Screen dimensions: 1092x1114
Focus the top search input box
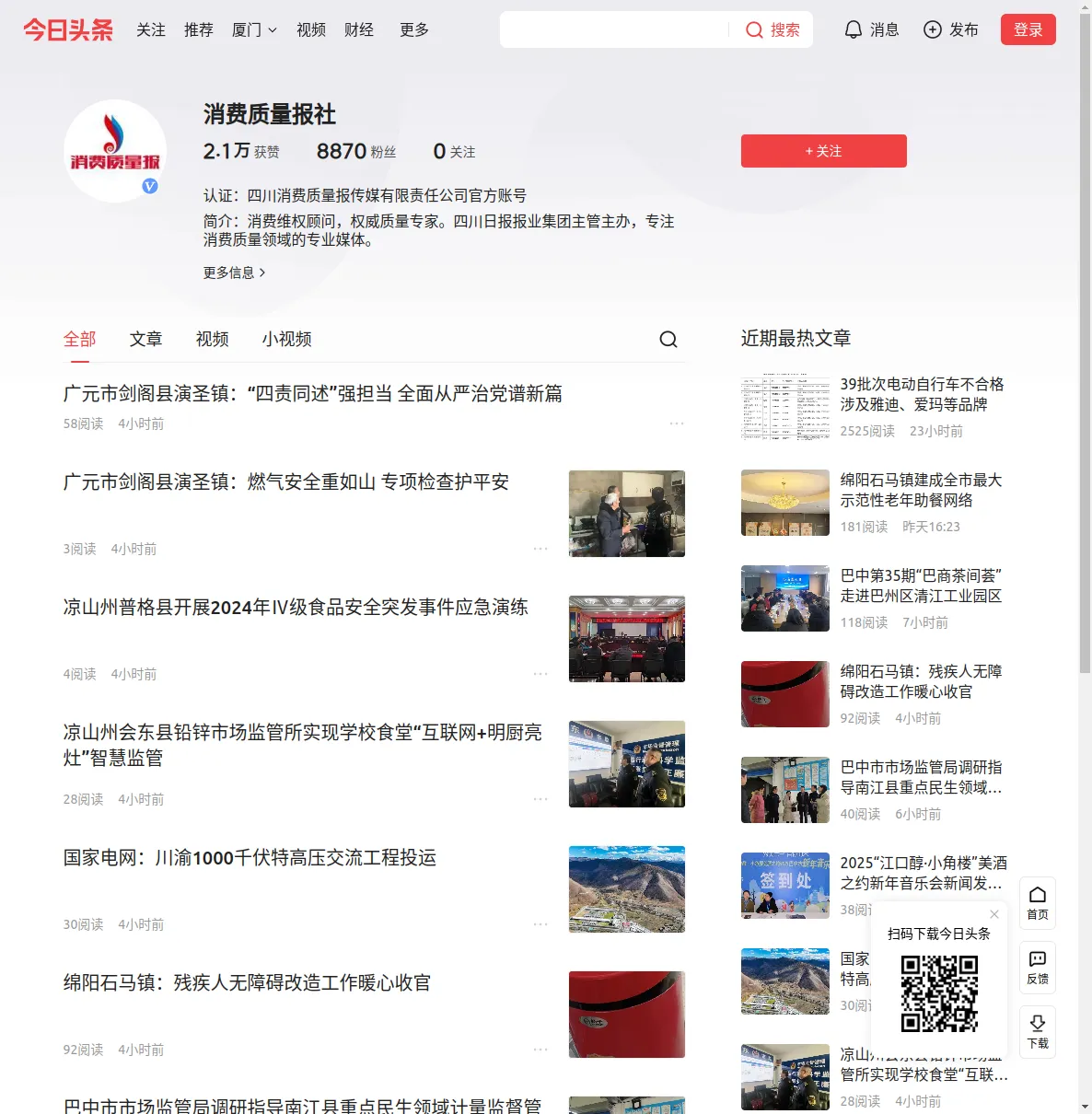[615, 29]
